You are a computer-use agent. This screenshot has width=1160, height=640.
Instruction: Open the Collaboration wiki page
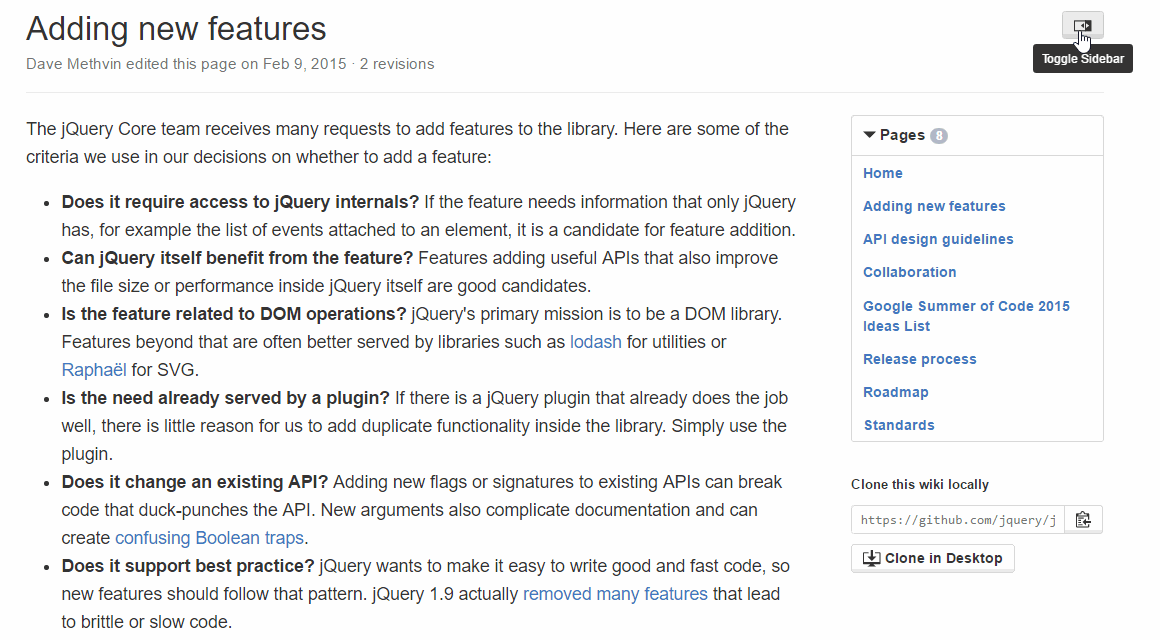(909, 272)
